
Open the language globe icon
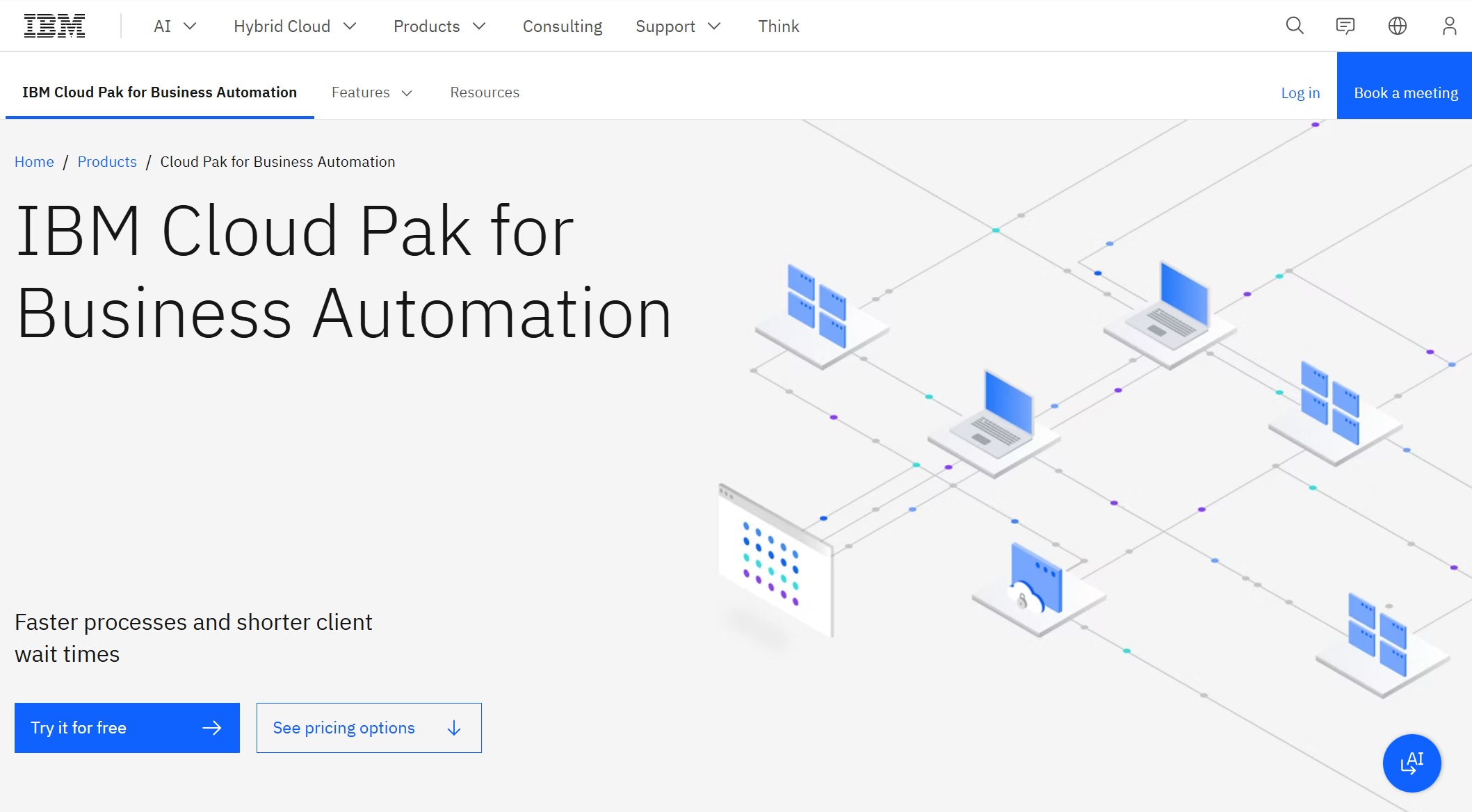[1397, 26]
